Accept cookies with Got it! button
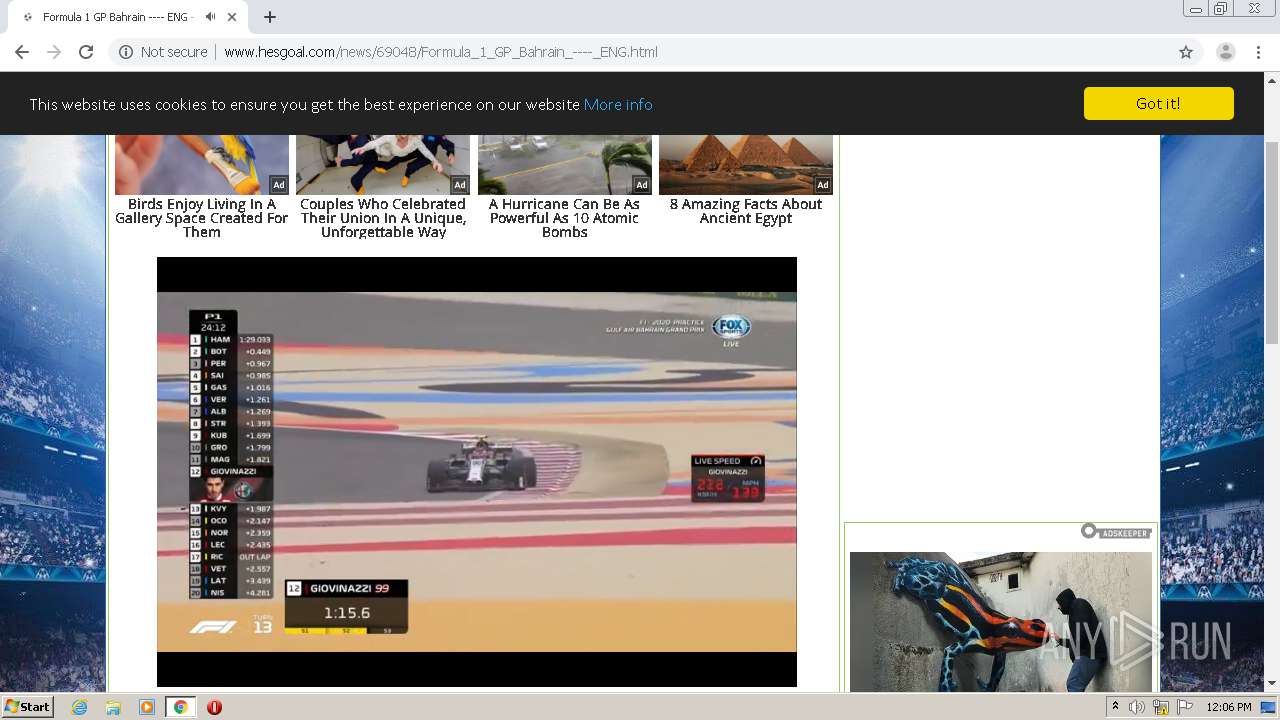The width and height of the screenshot is (1280, 720). coord(1158,103)
